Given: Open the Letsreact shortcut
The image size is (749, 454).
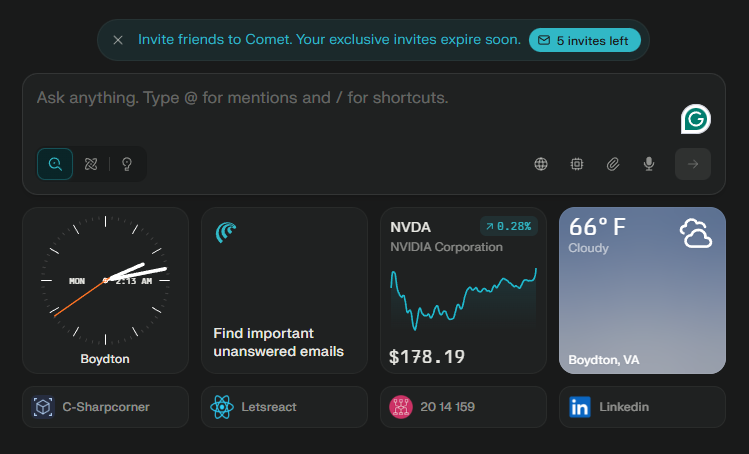Looking at the screenshot, I should [284, 407].
